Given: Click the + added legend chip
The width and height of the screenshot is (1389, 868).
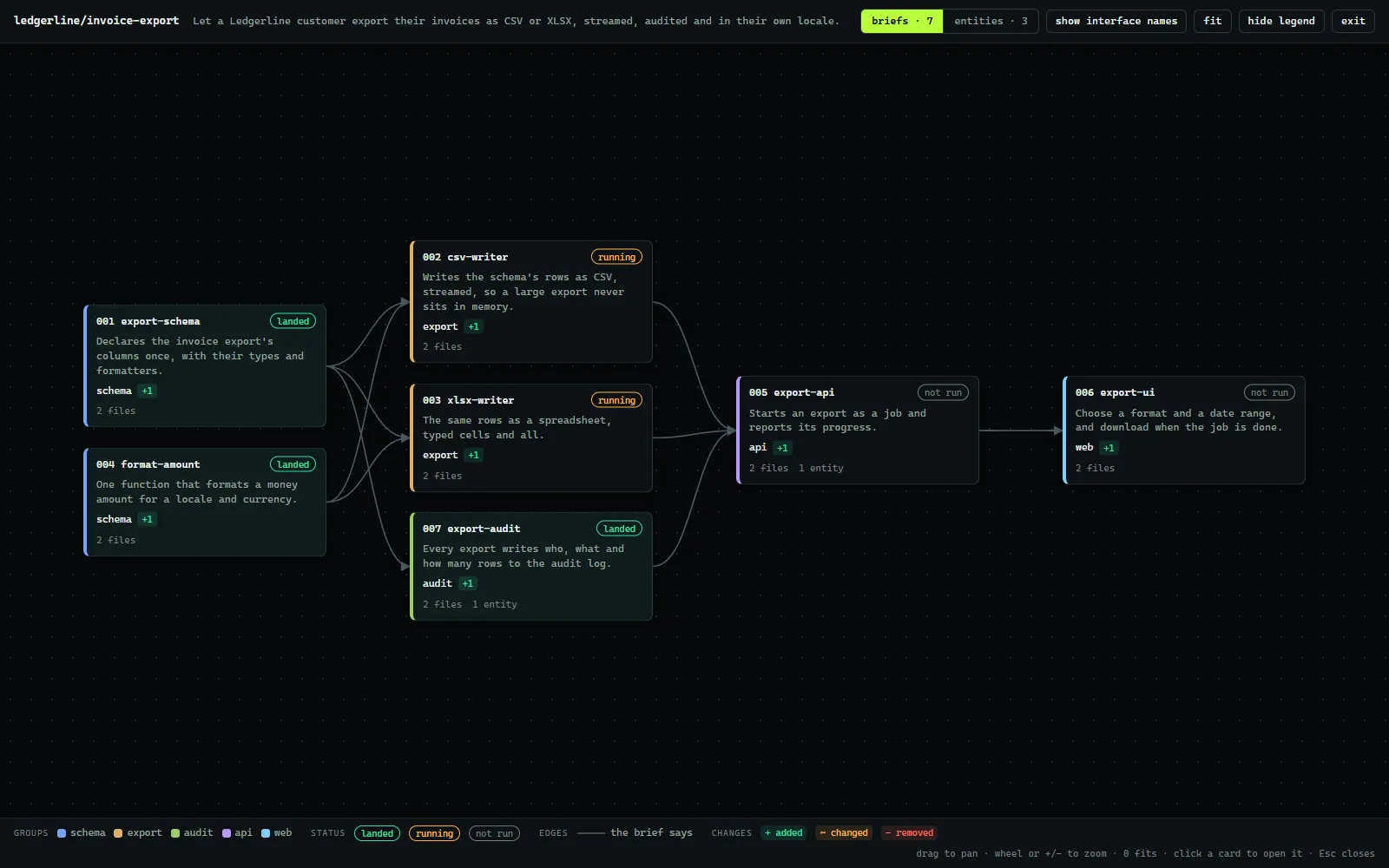Looking at the screenshot, I should tap(783, 833).
